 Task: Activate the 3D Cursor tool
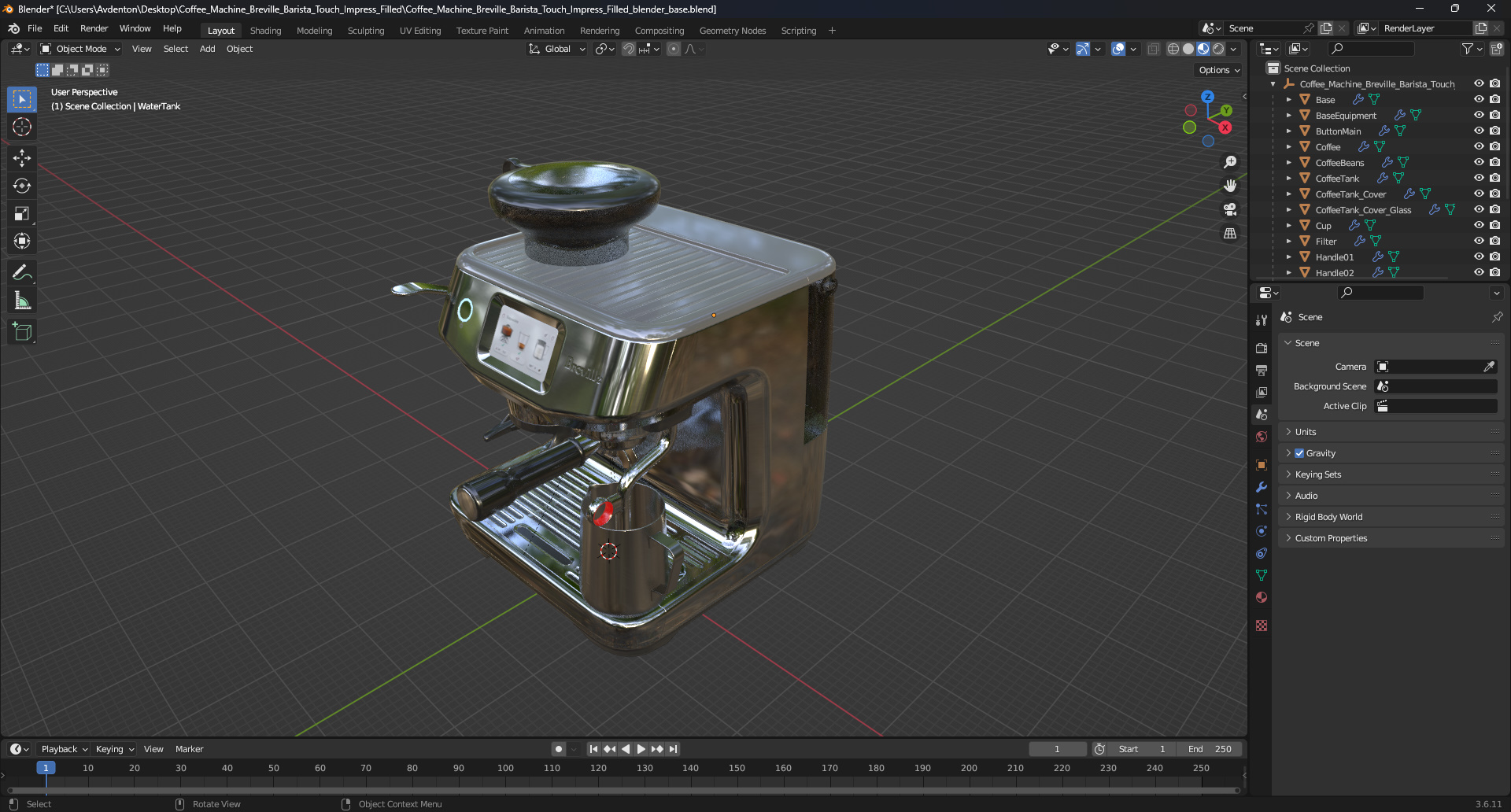[22, 127]
